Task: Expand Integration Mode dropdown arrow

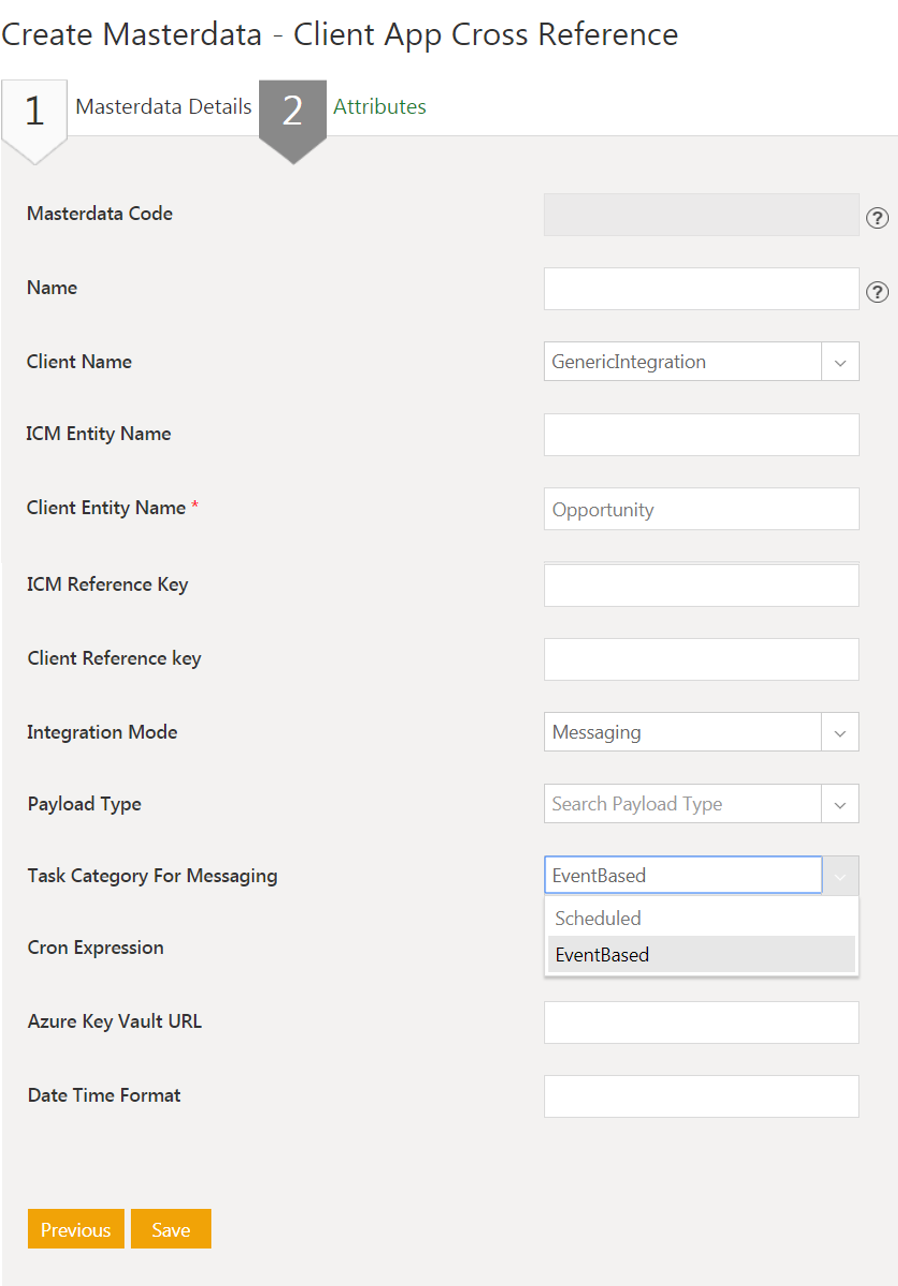Action: pyautogui.click(x=840, y=733)
